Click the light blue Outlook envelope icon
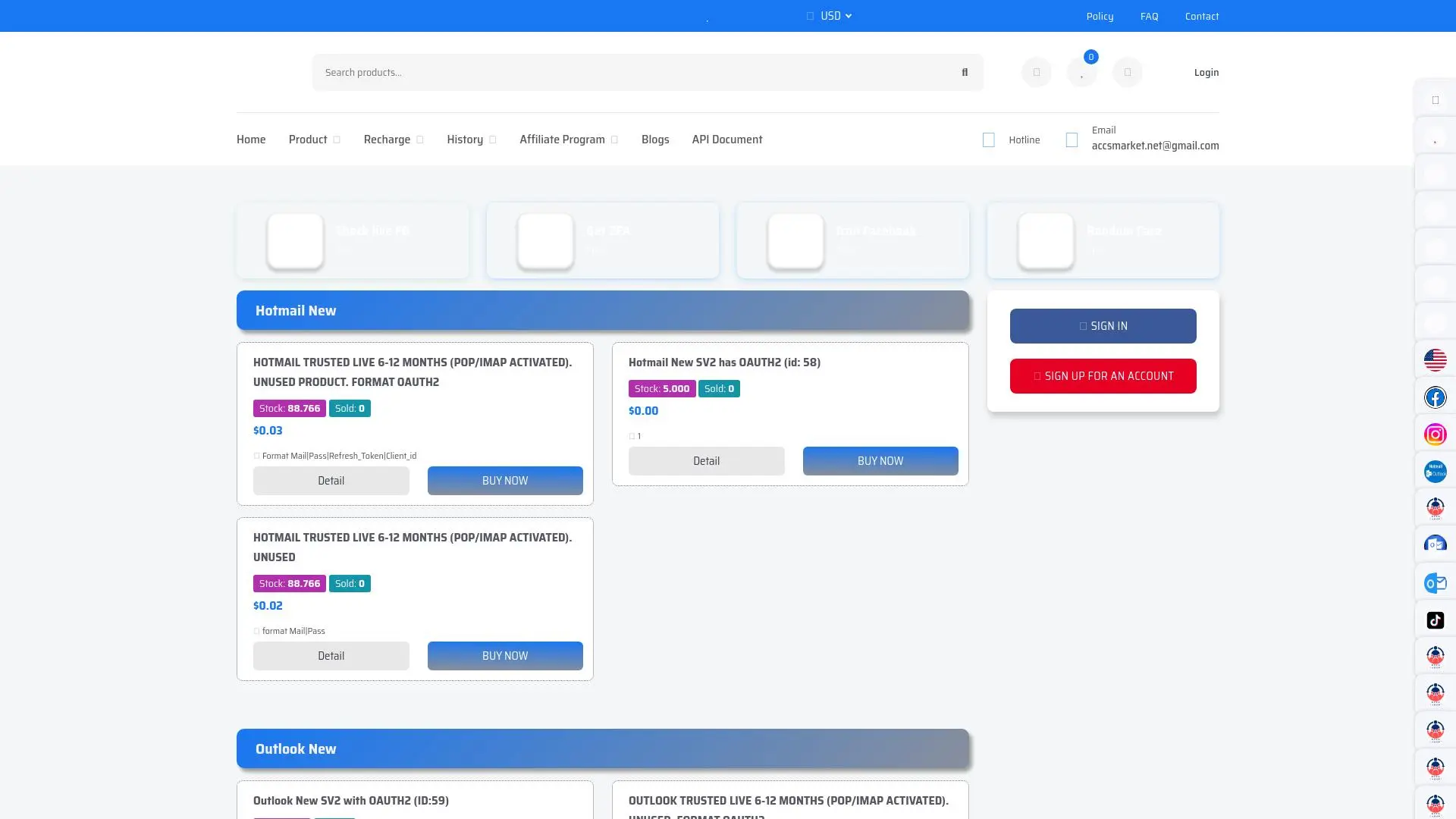 coord(1435,583)
